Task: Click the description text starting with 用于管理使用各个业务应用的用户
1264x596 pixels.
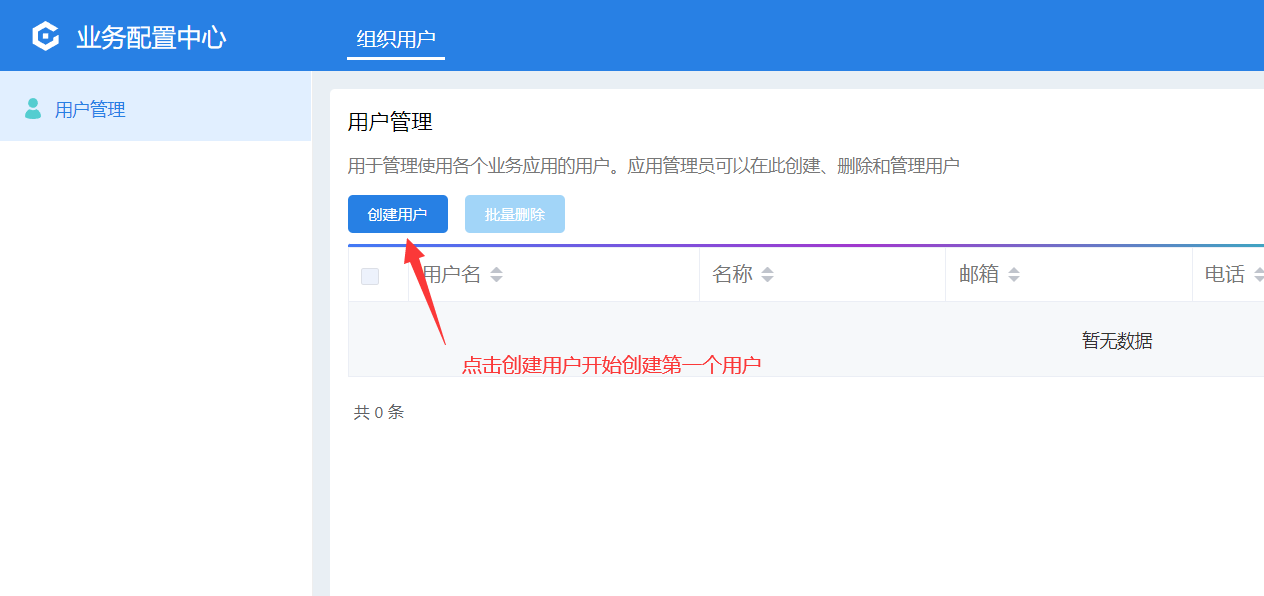Action: click(654, 165)
